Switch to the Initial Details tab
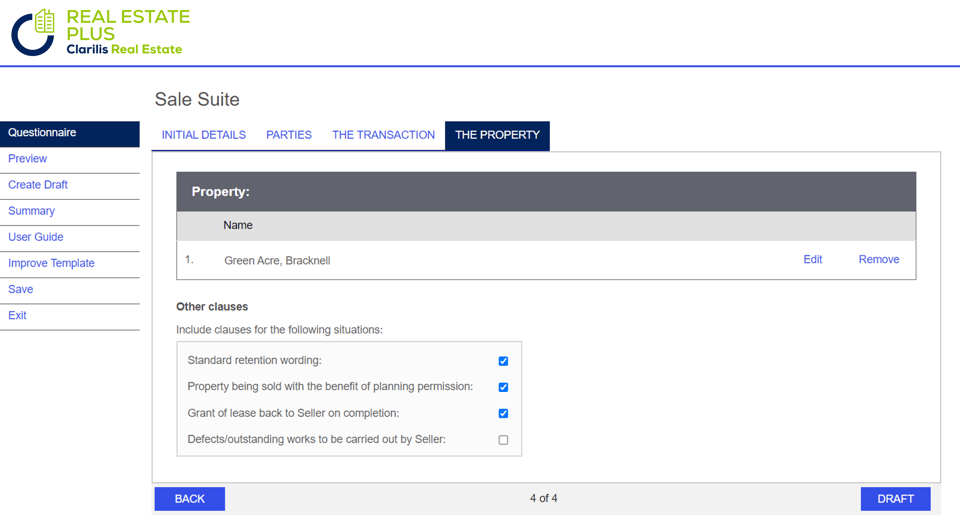This screenshot has width=960, height=522. (204, 135)
